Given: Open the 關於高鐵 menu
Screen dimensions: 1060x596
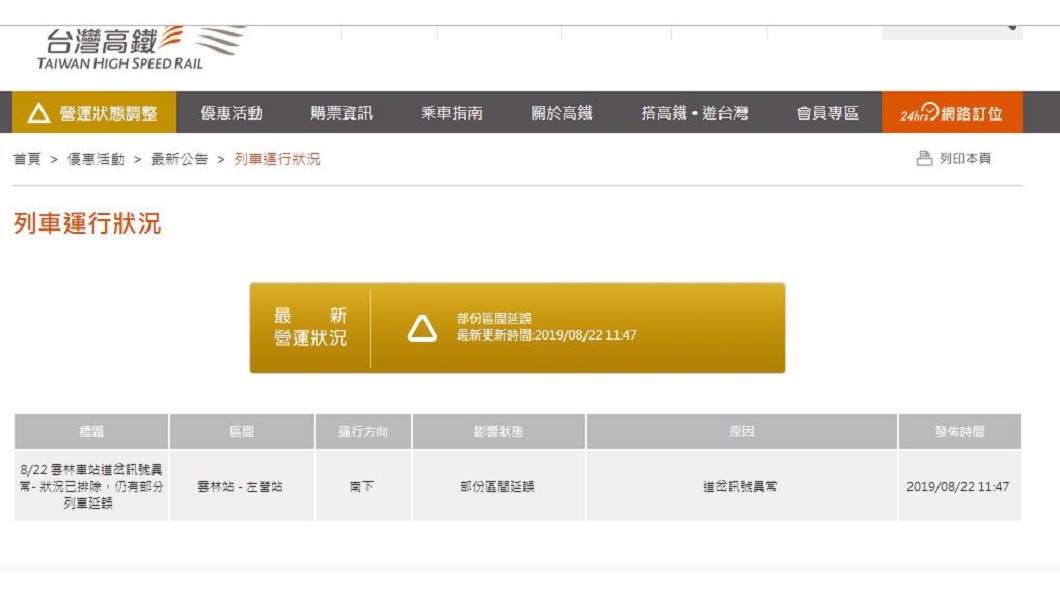Looking at the screenshot, I should 562,113.
